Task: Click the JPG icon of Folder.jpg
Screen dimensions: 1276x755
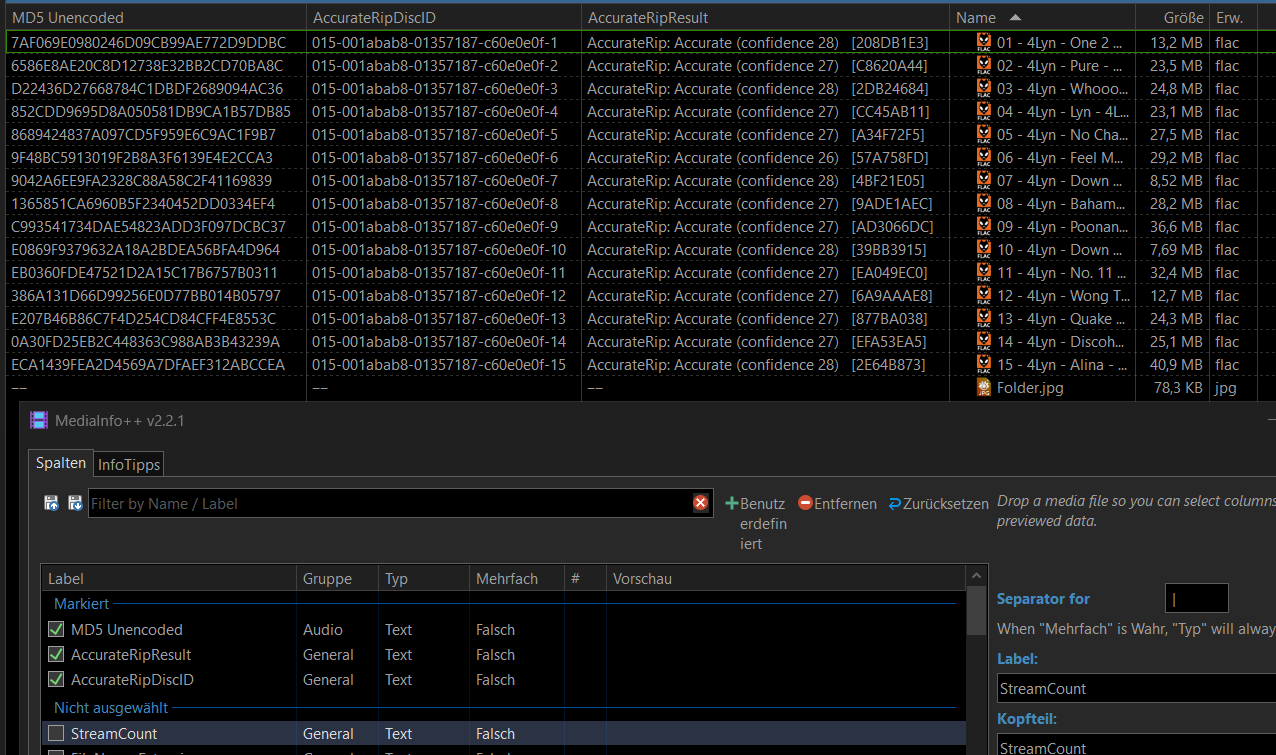Action: click(984, 388)
